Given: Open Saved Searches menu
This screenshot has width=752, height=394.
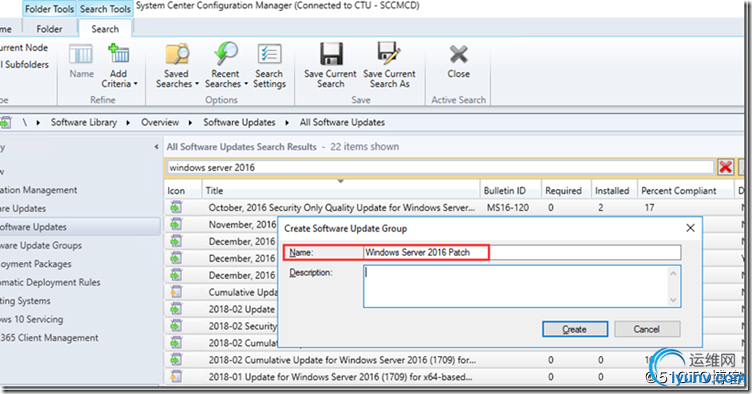Looking at the screenshot, I should [x=176, y=66].
